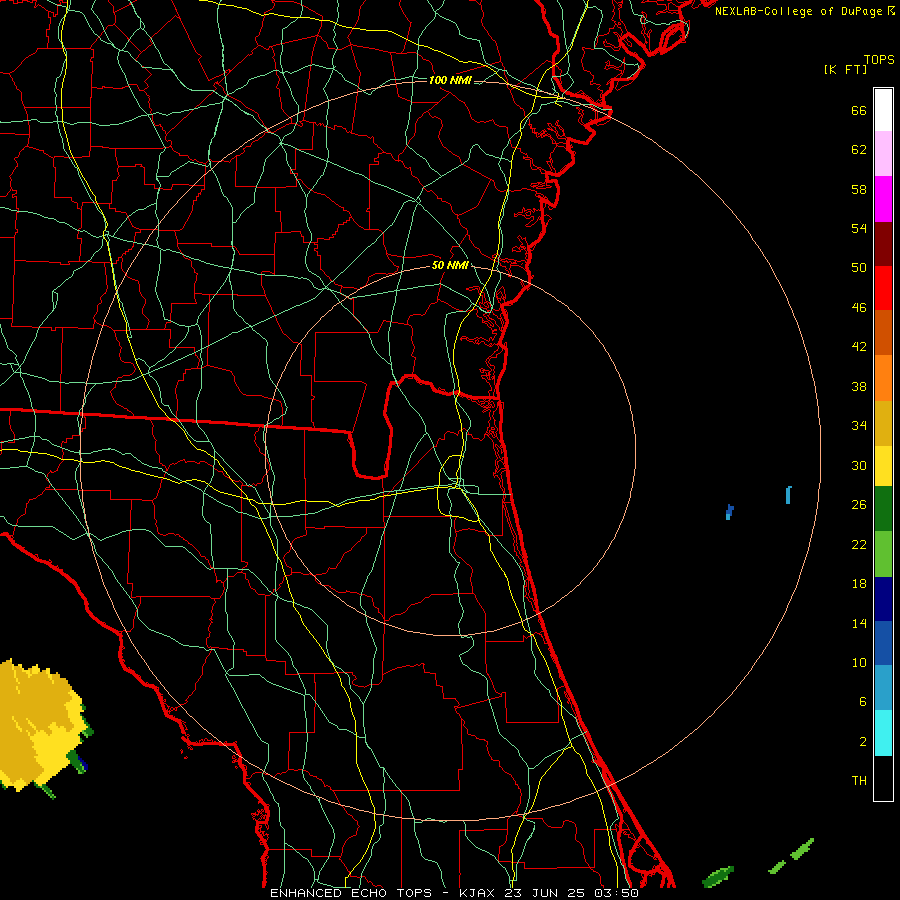Click the '[K FT]' units label
This screenshot has height=900, width=900.
[x=845, y=69]
